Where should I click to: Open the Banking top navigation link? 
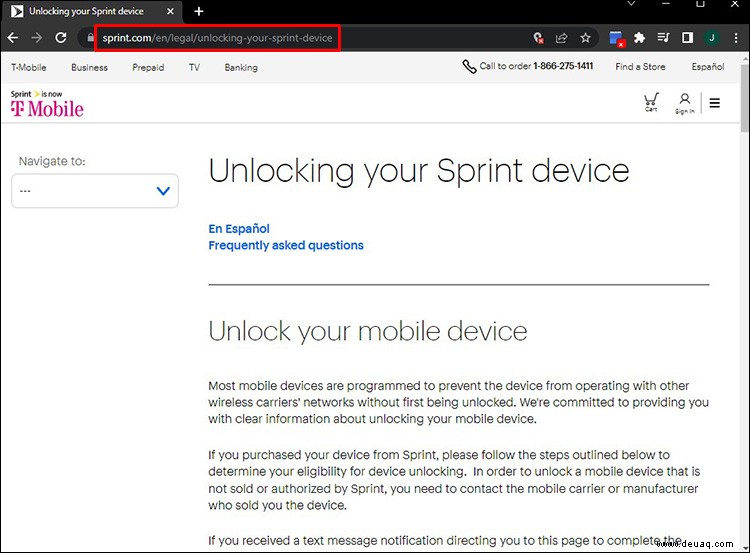[241, 67]
